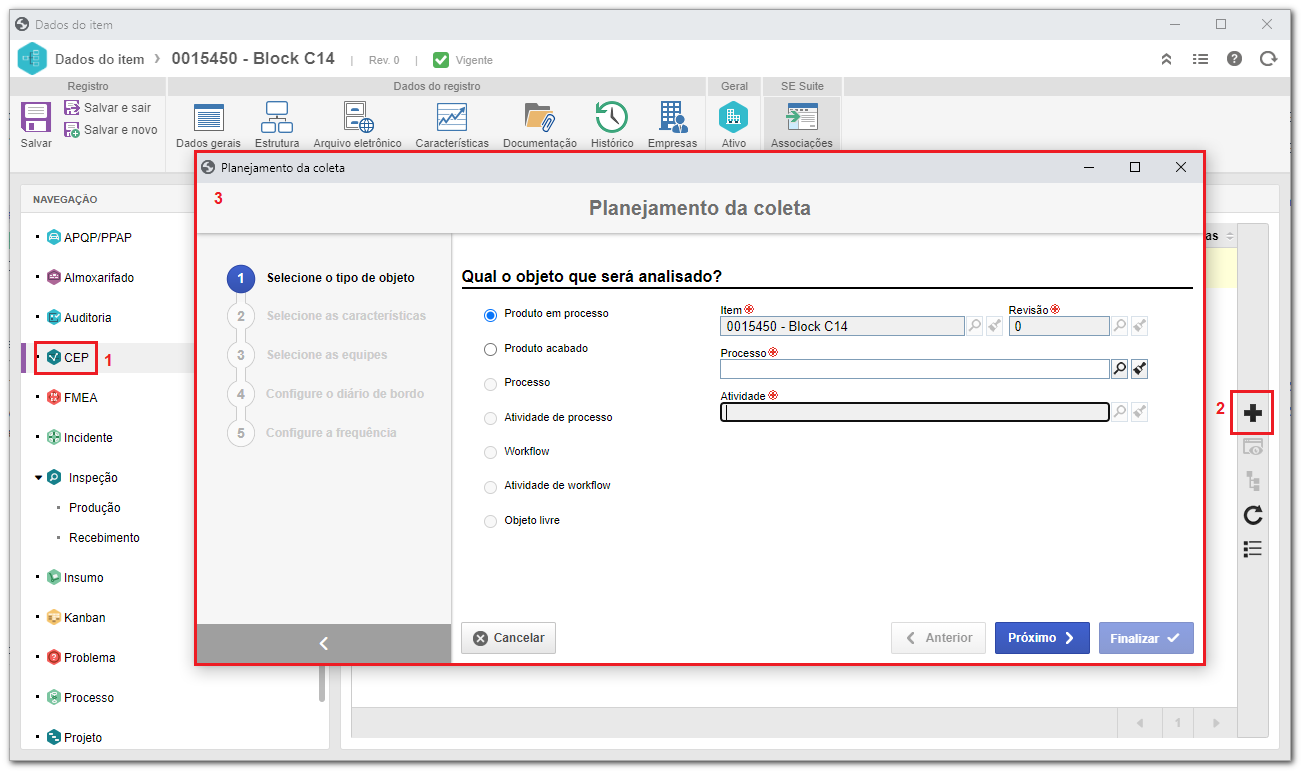Collapse the ribbon with double chevron icon
This screenshot has width=1301, height=771.
click(1166, 59)
